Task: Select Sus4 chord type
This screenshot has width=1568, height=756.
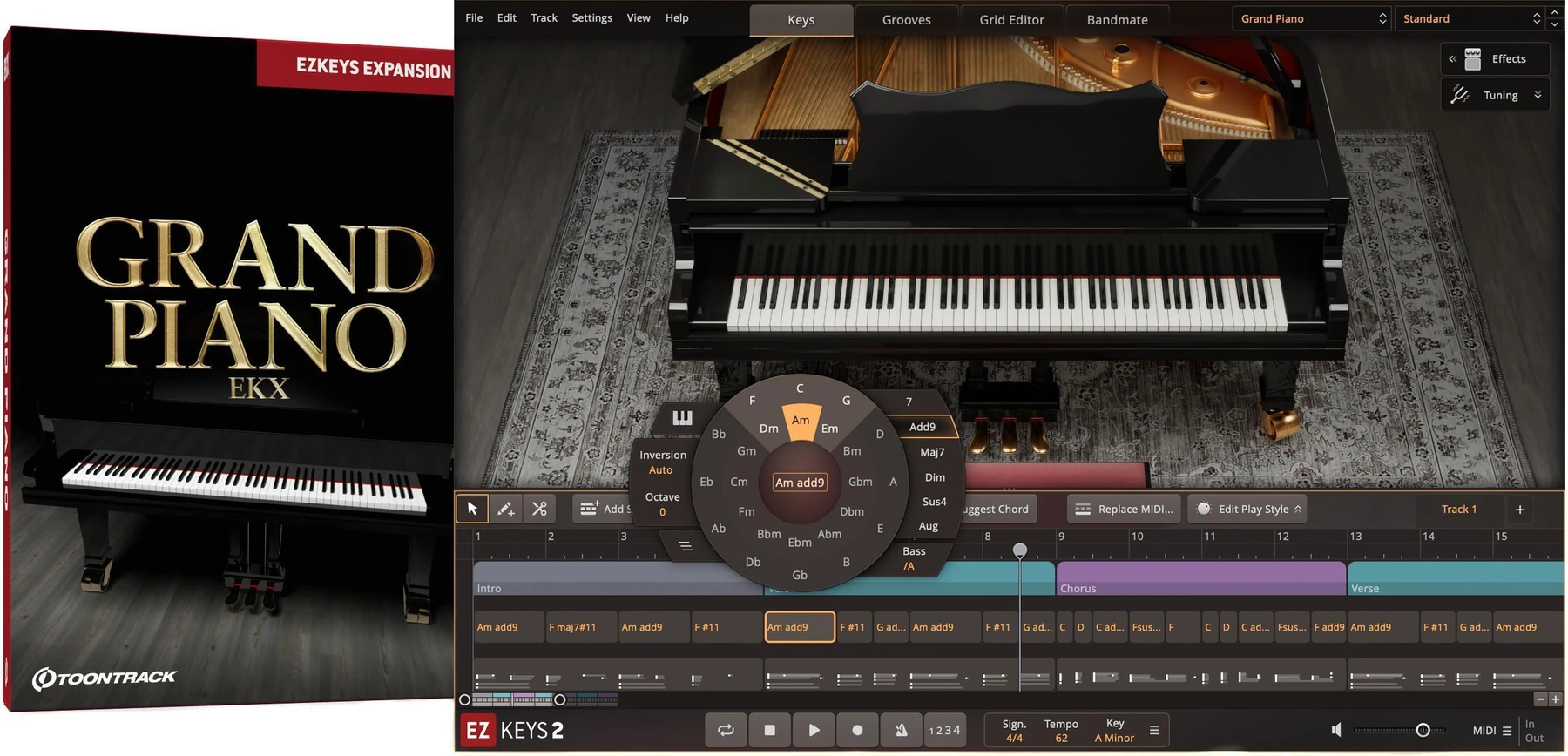Action: (935, 502)
